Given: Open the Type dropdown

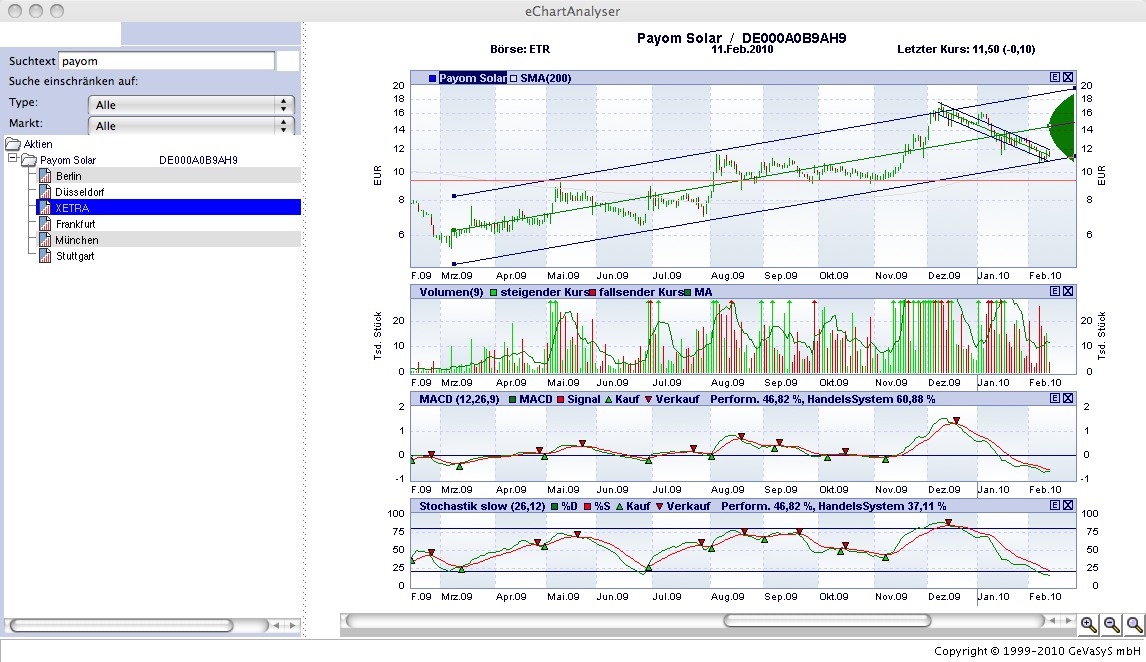Looking at the screenshot, I should point(191,105).
